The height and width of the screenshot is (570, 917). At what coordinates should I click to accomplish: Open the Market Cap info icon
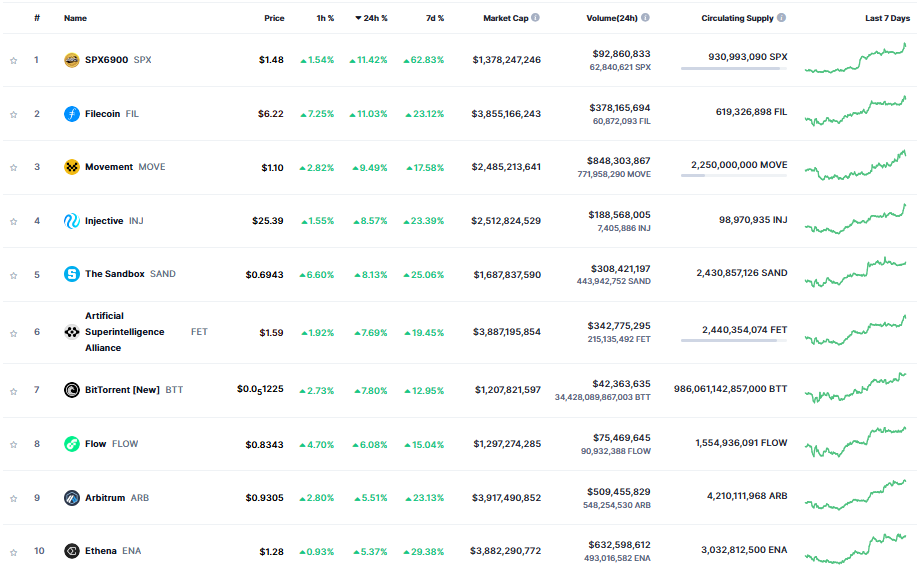pos(535,18)
